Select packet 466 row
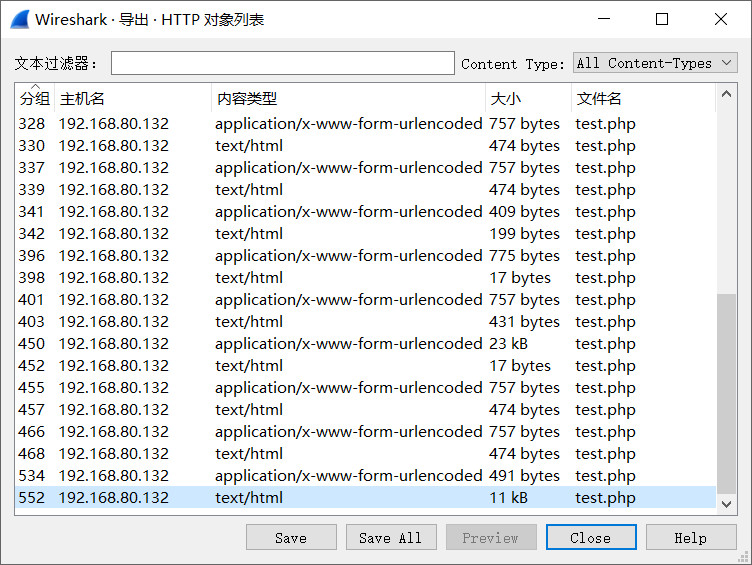Image resolution: width=752 pixels, height=565 pixels. tap(365, 432)
